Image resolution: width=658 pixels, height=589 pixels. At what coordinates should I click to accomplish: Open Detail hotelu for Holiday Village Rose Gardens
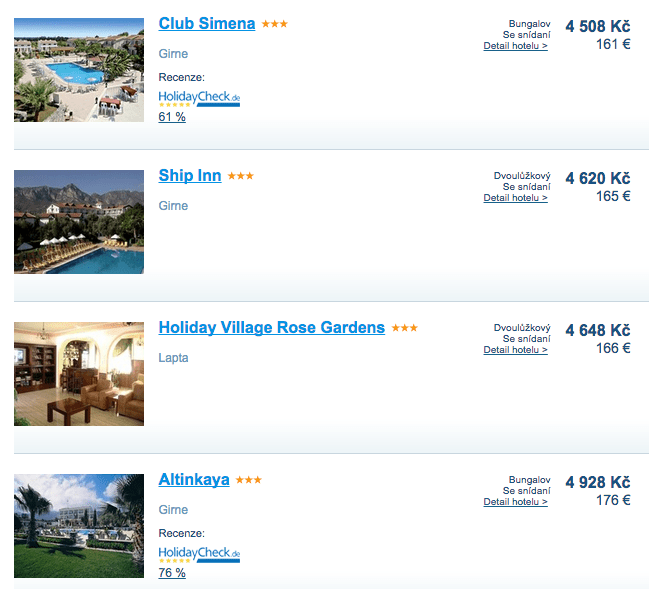[x=515, y=349]
